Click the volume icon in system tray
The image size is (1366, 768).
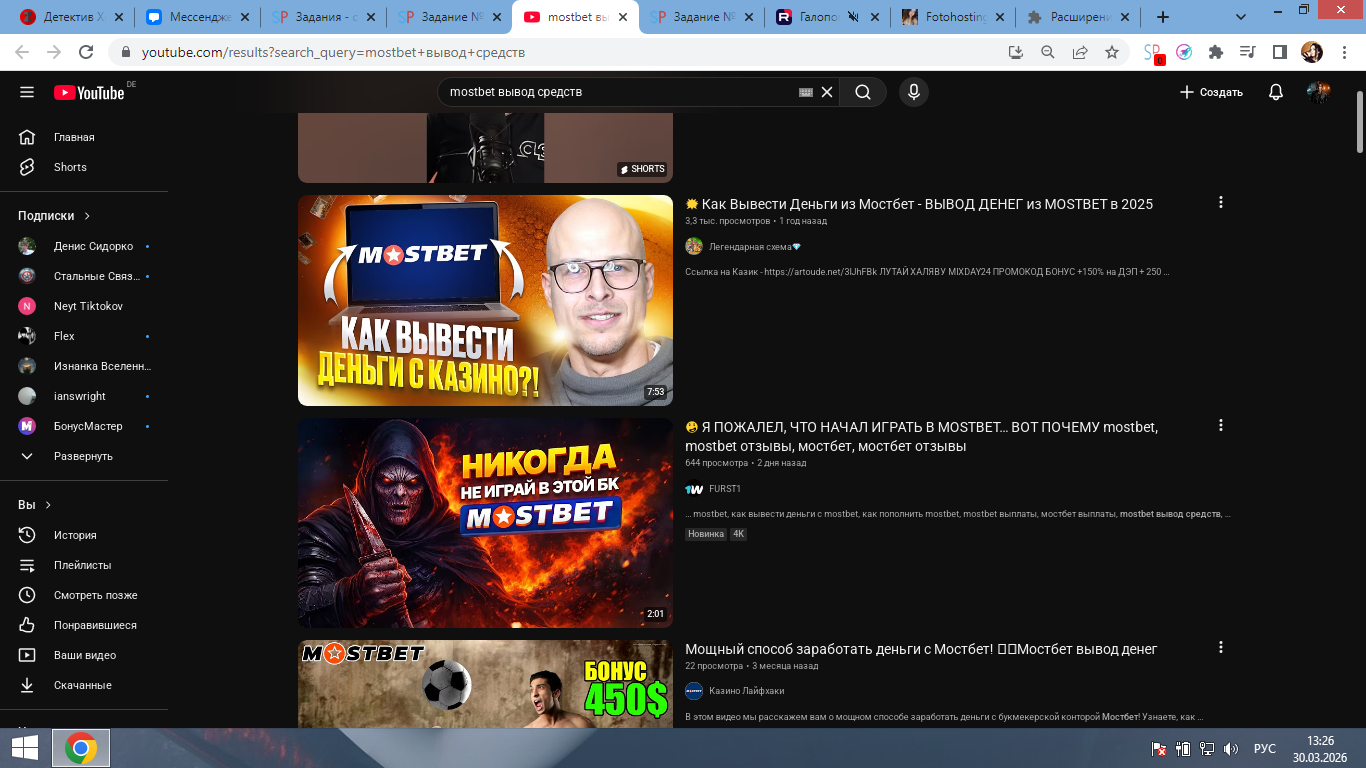click(1231, 749)
